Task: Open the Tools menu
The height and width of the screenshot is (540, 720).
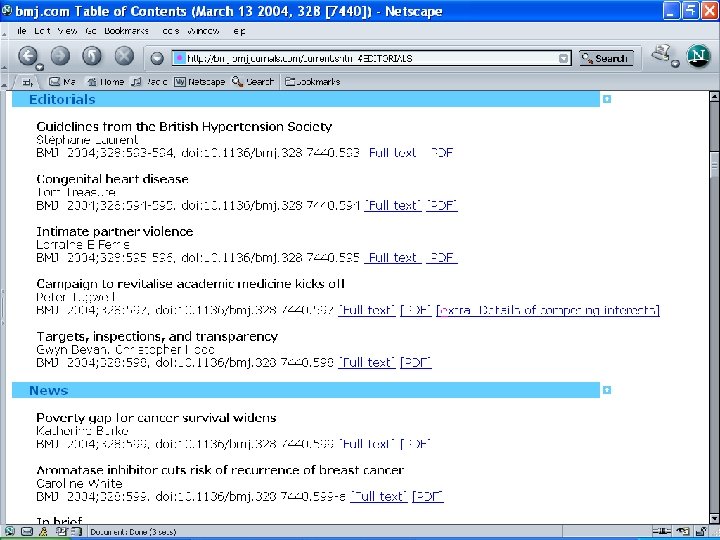Action: pyautogui.click(x=170, y=31)
